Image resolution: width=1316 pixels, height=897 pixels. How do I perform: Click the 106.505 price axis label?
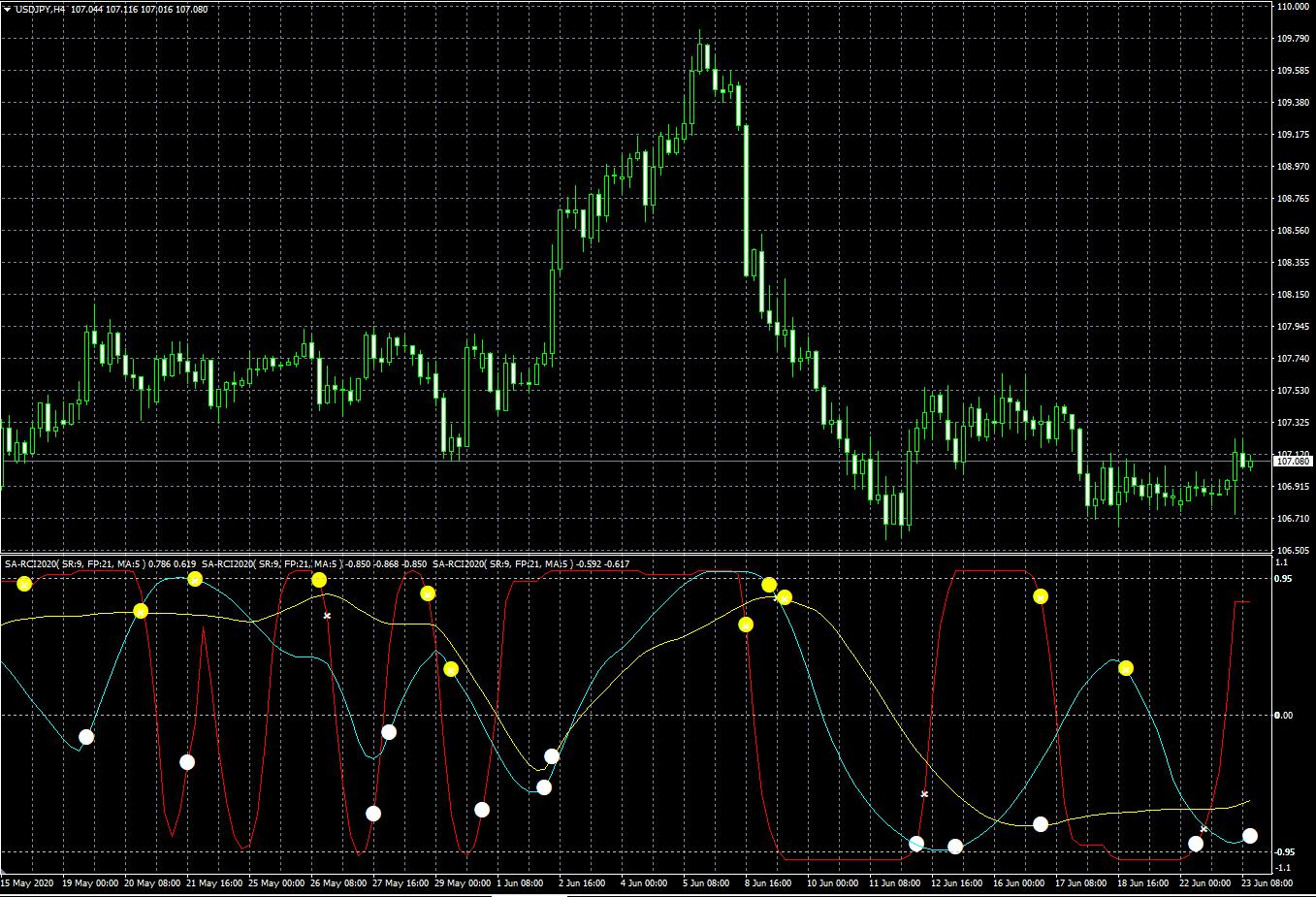[1293, 551]
